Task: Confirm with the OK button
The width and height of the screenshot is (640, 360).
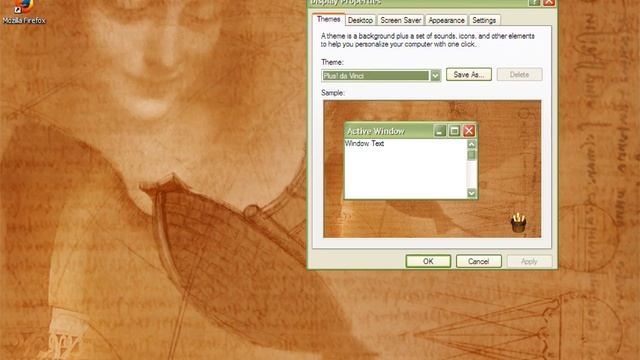Action: tap(428, 261)
